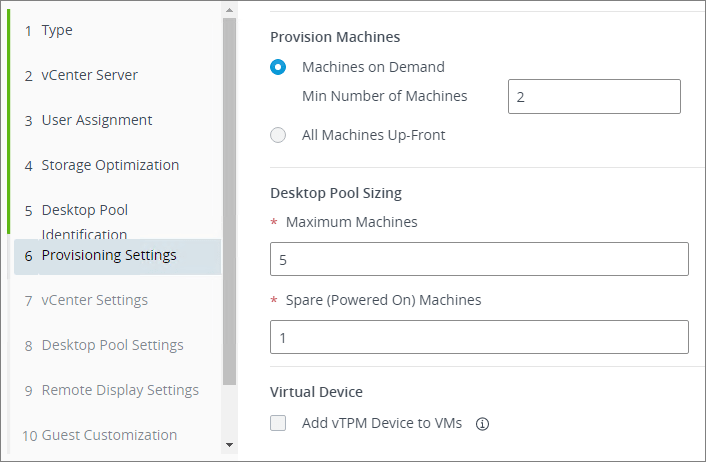Select Machines on Demand radio button
706x462 pixels.
(279, 67)
